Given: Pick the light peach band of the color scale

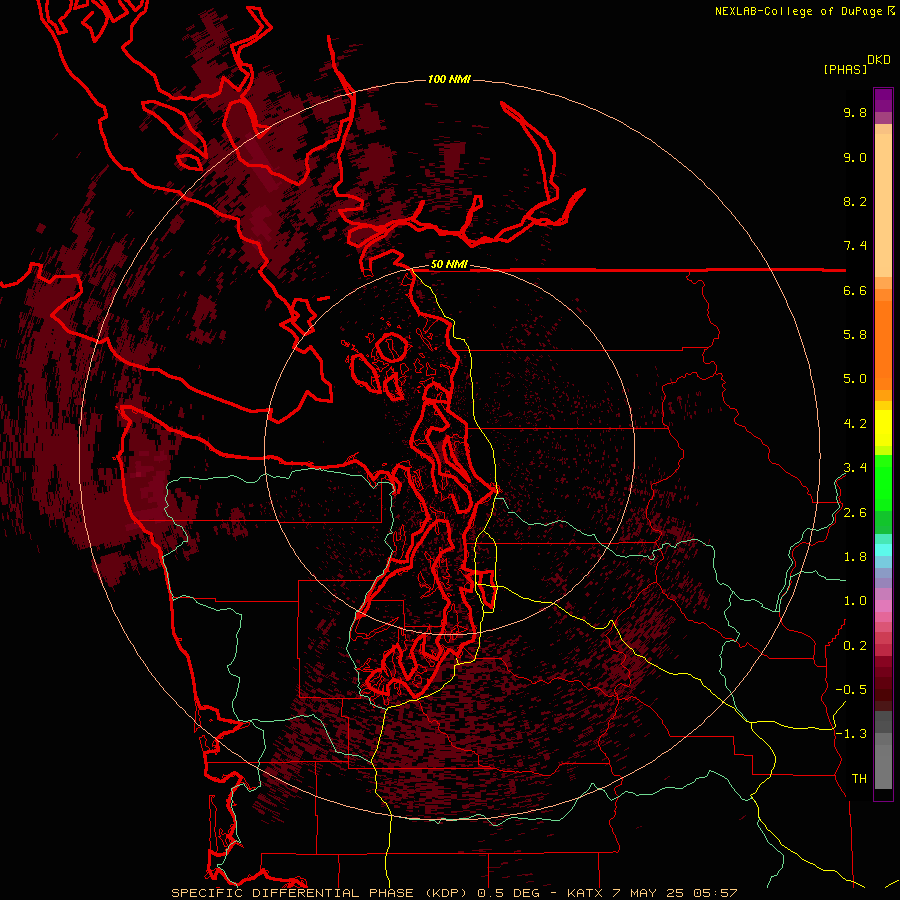Looking at the screenshot, I should point(883,205).
